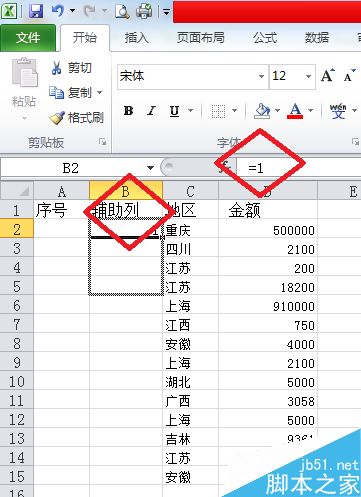Image resolution: width=361 pixels, height=497 pixels.
Task: Open the 文件 (File) tab
Action: (x=28, y=38)
